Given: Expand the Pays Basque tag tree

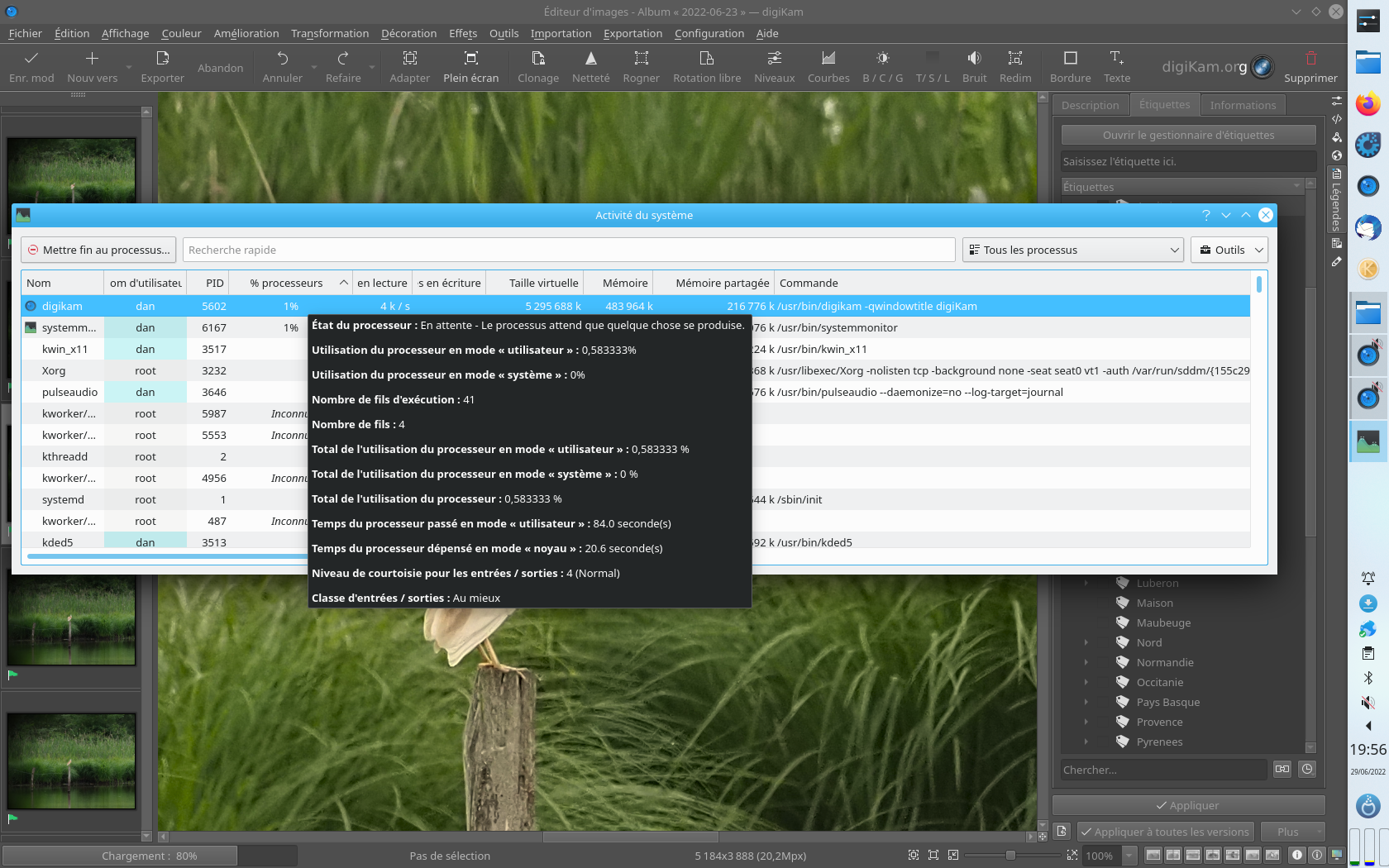Looking at the screenshot, I should 1086,703.
